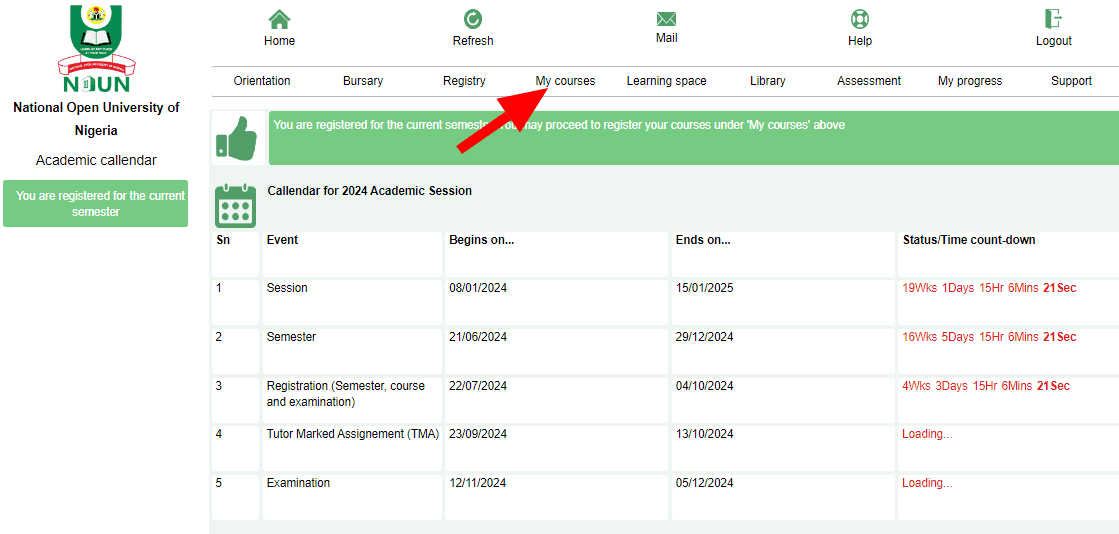Image resolution: width=1119 pixels, height=534 pixels.
Task: Open the Bursary menu
Action: tap(363, 81)
